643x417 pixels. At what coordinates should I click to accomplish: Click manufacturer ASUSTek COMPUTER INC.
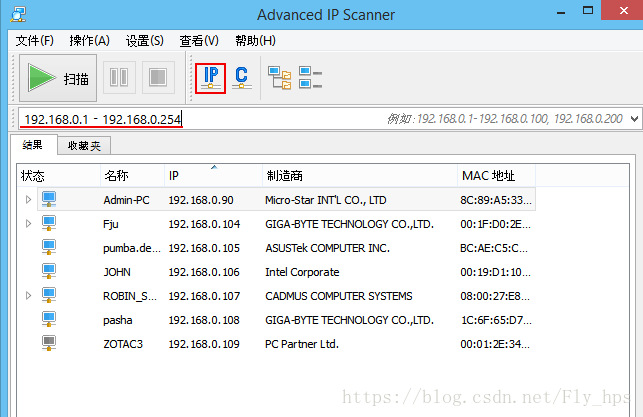click(x=327, y=248)
